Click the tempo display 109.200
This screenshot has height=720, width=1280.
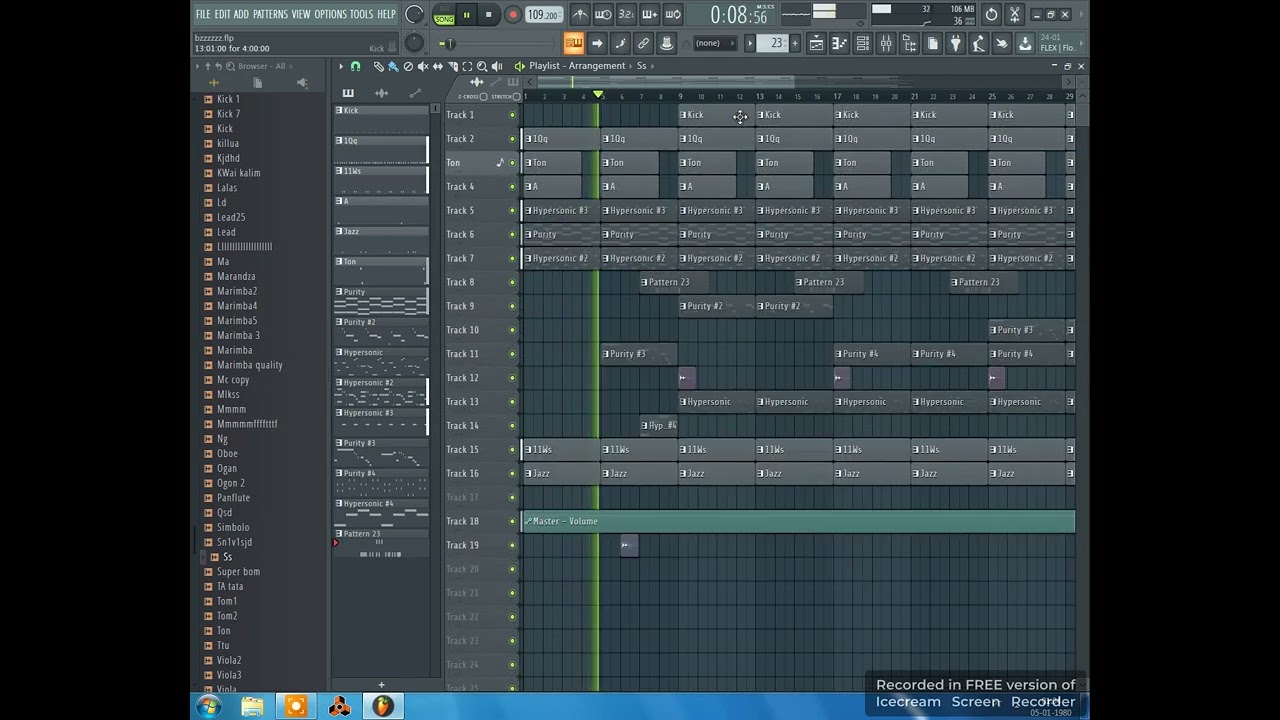click(544, 15)
